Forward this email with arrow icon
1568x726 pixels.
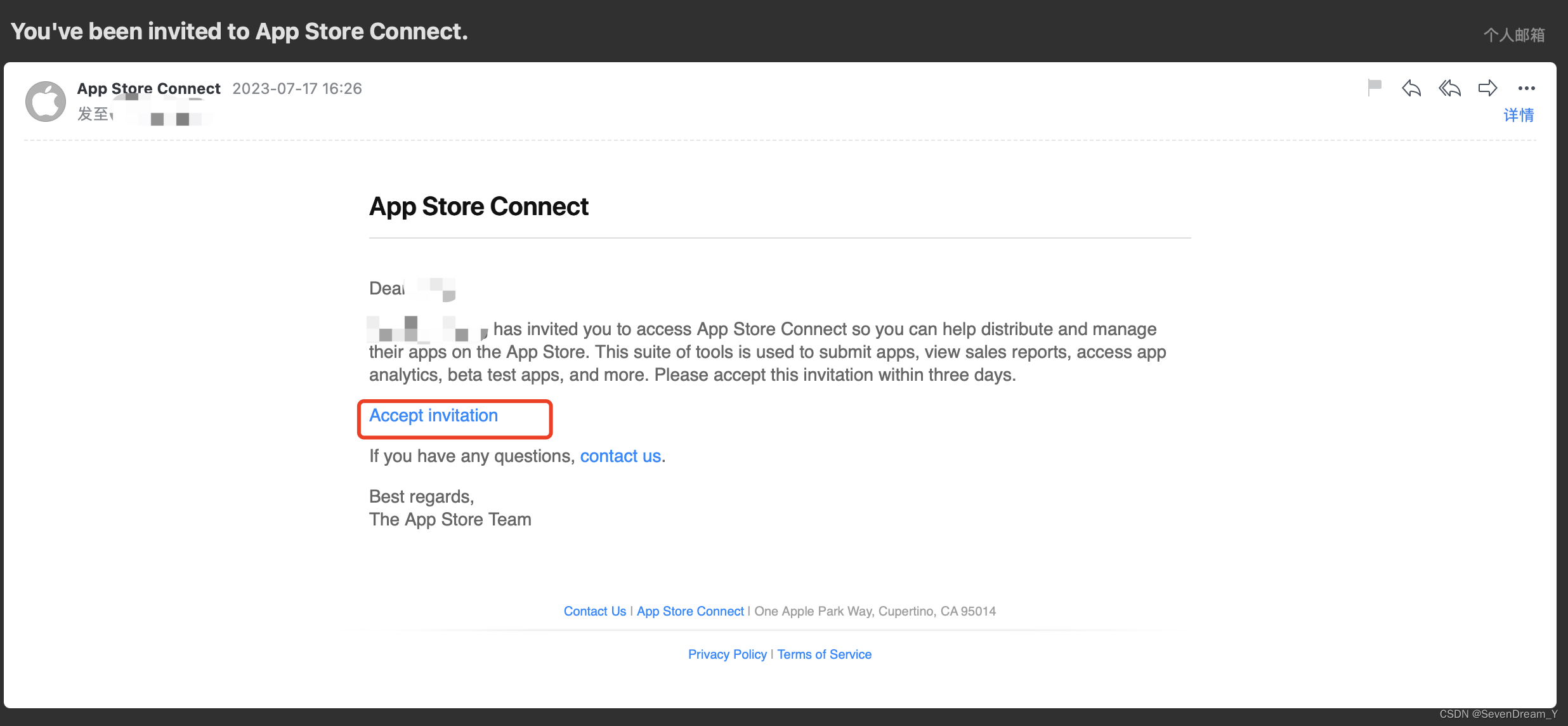click(x=1487, y=88)
